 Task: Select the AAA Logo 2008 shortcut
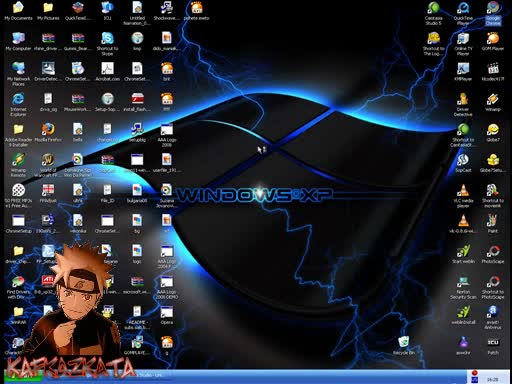point(167,135)
